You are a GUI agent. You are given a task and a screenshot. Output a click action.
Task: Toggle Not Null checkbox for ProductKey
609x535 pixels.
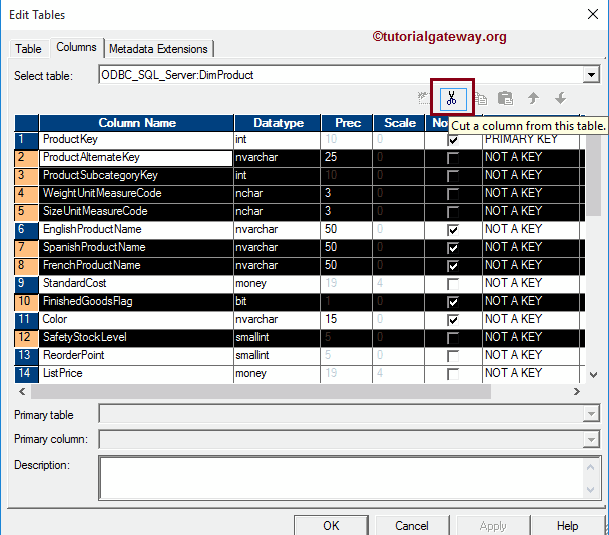pyautogui.click(x=453, y=140)
